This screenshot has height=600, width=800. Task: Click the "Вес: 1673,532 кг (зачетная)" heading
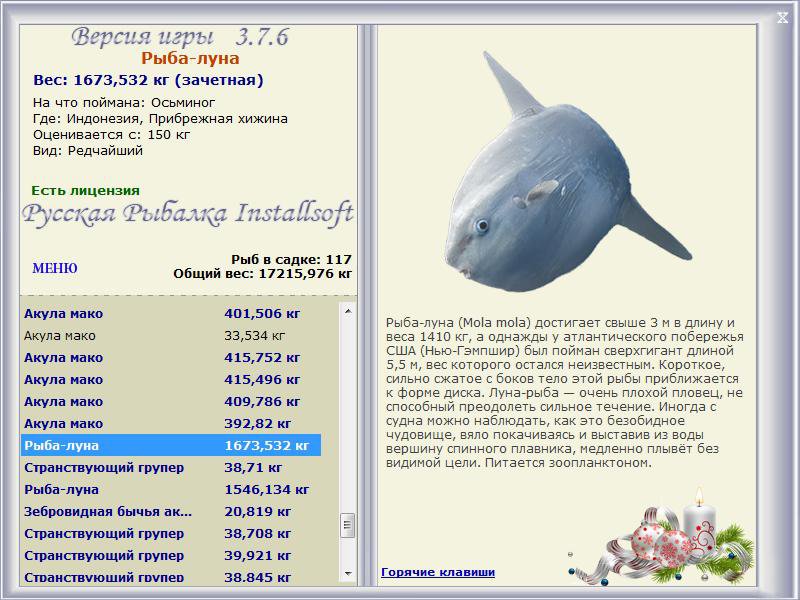click(148, 80)
